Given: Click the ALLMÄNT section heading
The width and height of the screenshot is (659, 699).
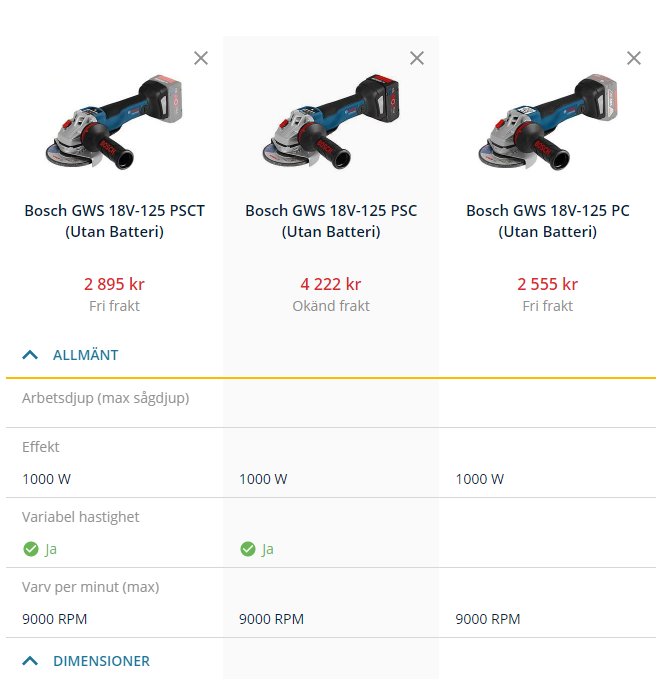Looking at the screenshot, I should (x=86, y=355).
